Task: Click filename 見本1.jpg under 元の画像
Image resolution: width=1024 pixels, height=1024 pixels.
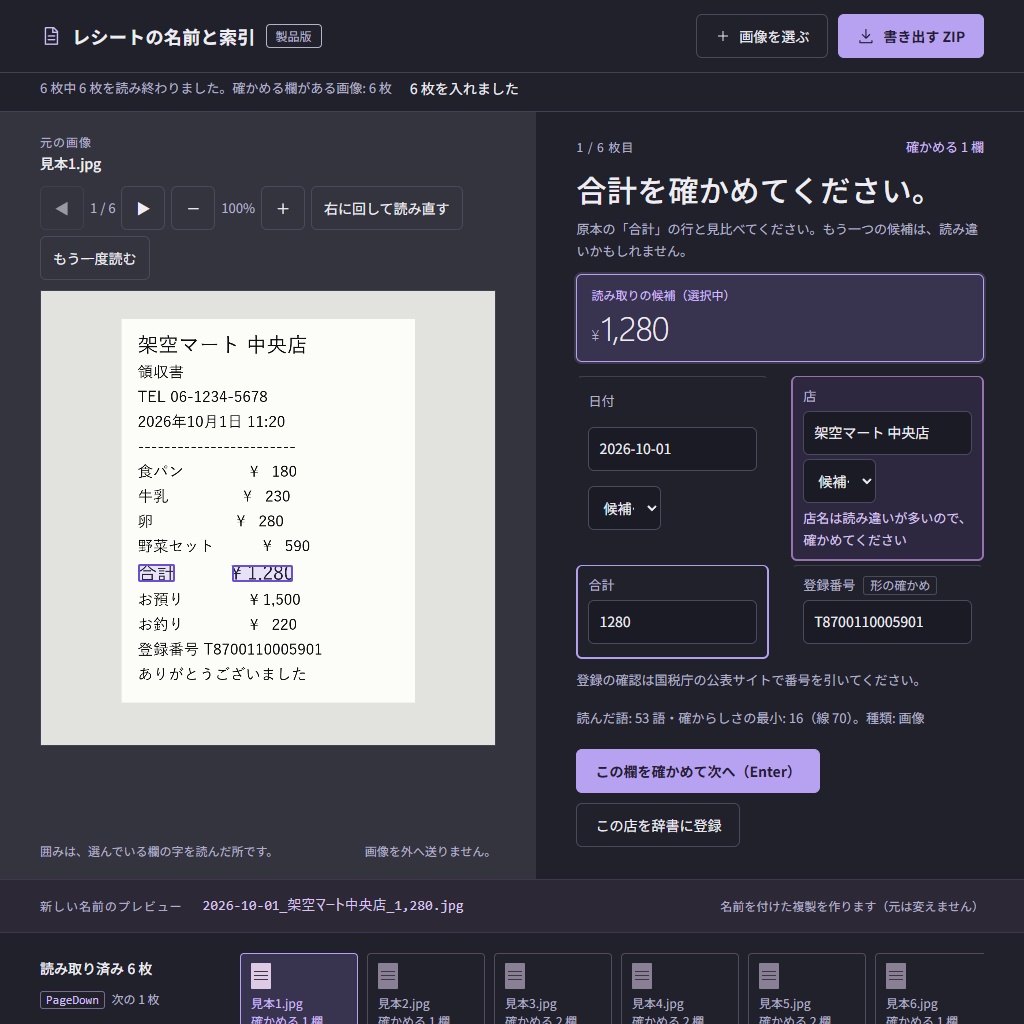Action: coord(71,164)
